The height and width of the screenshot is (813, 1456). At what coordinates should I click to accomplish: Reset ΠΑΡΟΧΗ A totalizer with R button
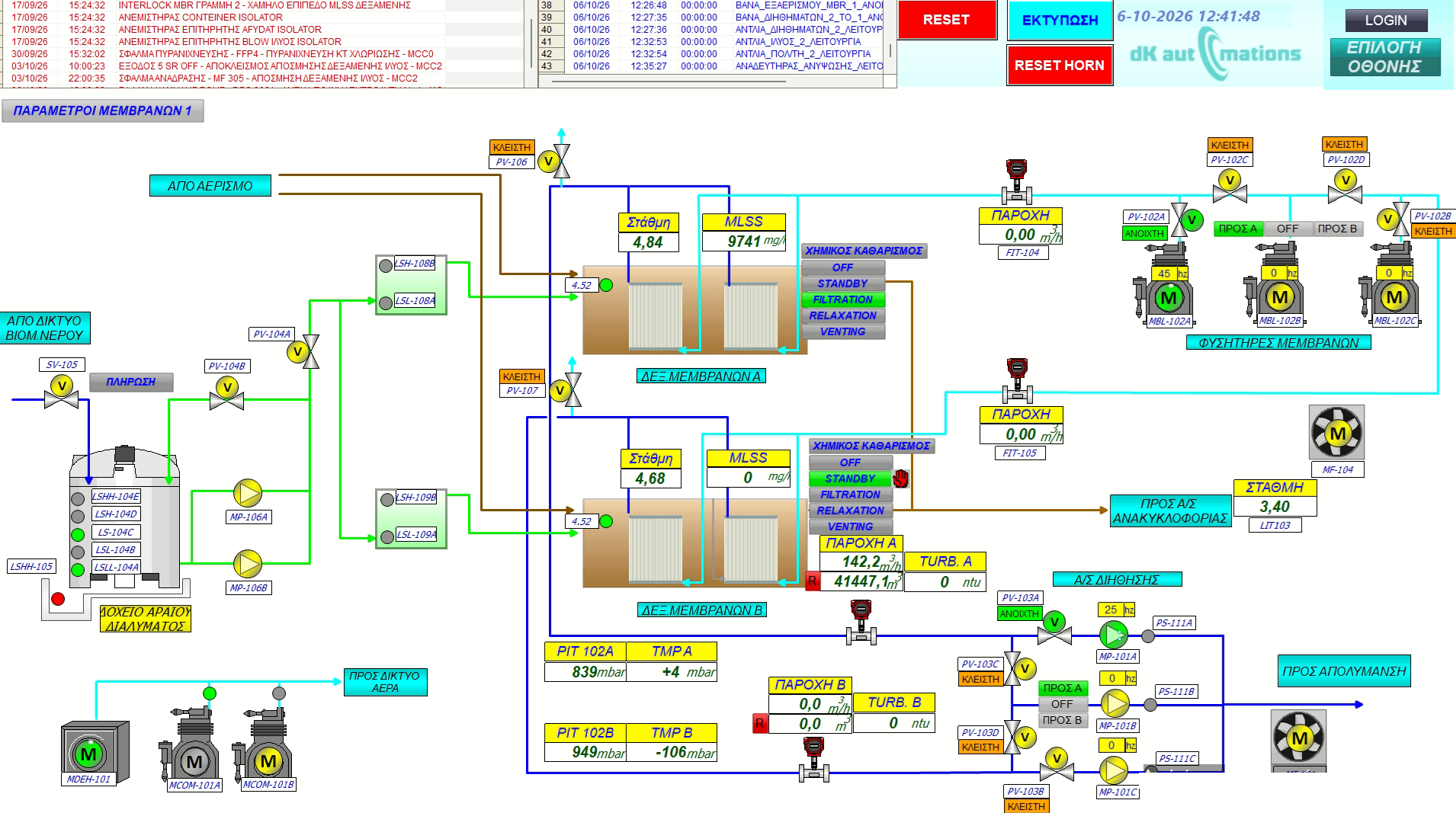(813, 581)
